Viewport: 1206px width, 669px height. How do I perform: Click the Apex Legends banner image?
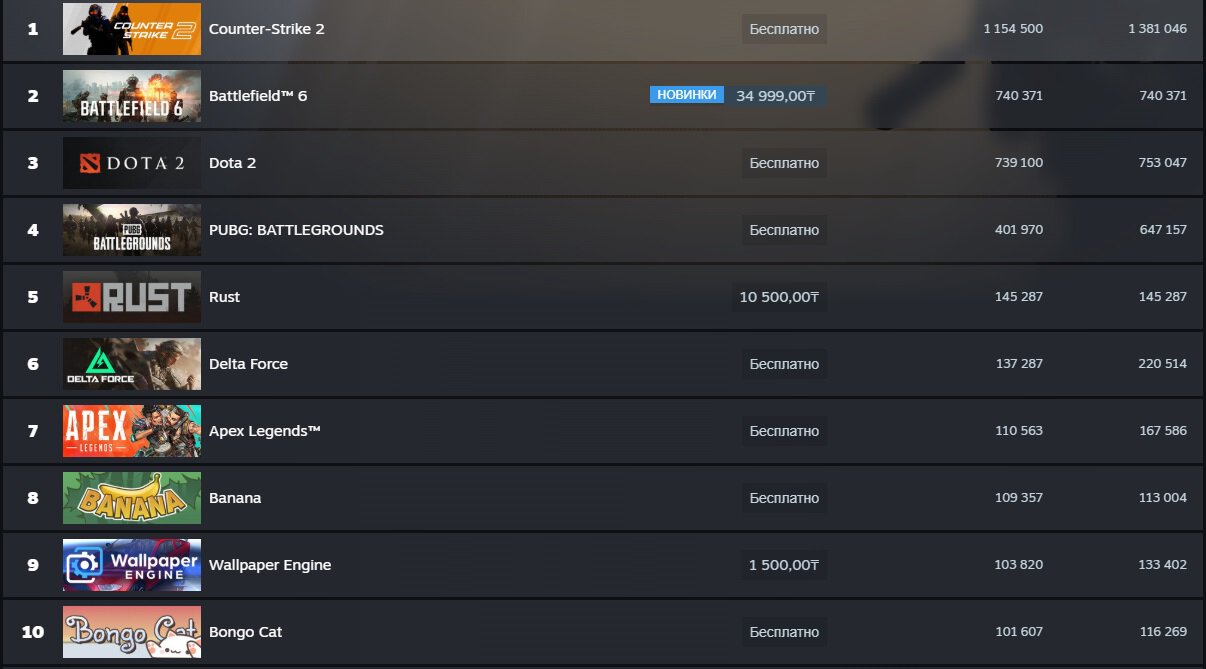(131, 431)
